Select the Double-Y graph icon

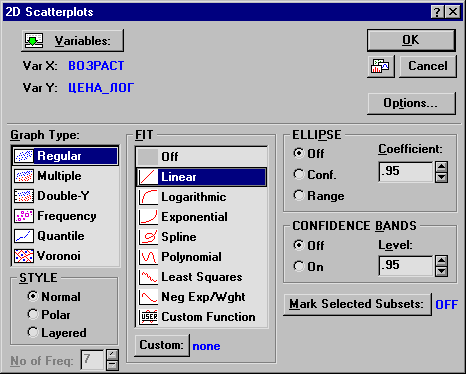tap(24, 196)
